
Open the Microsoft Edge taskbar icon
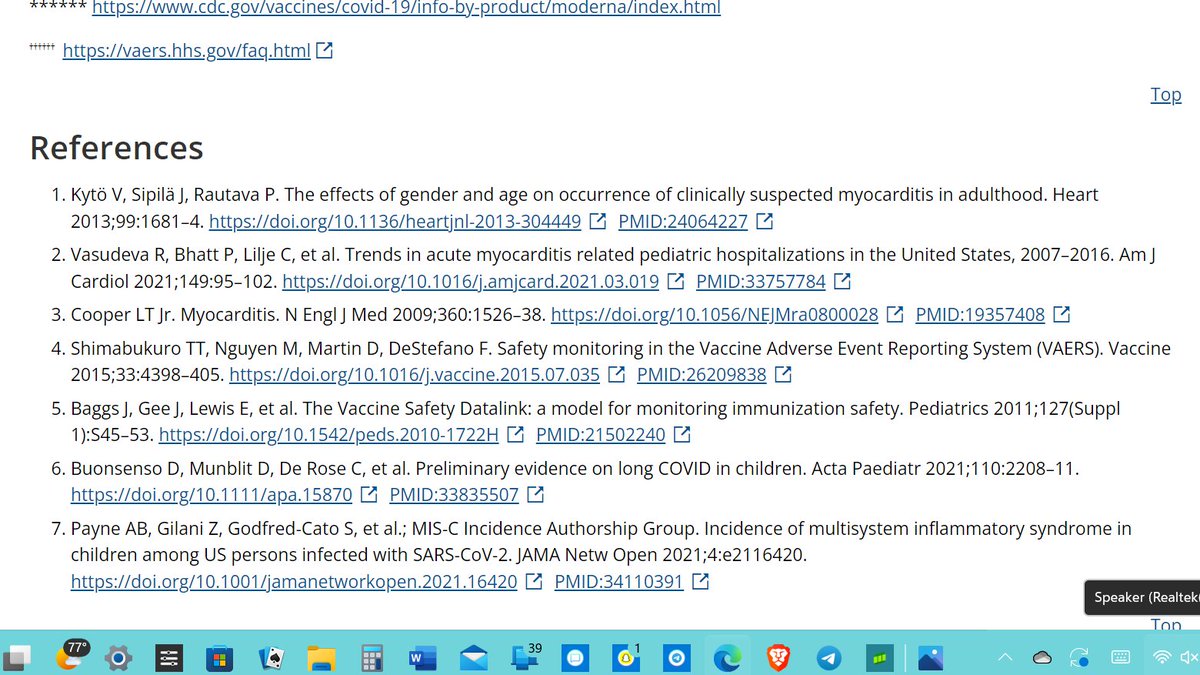[x=726, y=658]
